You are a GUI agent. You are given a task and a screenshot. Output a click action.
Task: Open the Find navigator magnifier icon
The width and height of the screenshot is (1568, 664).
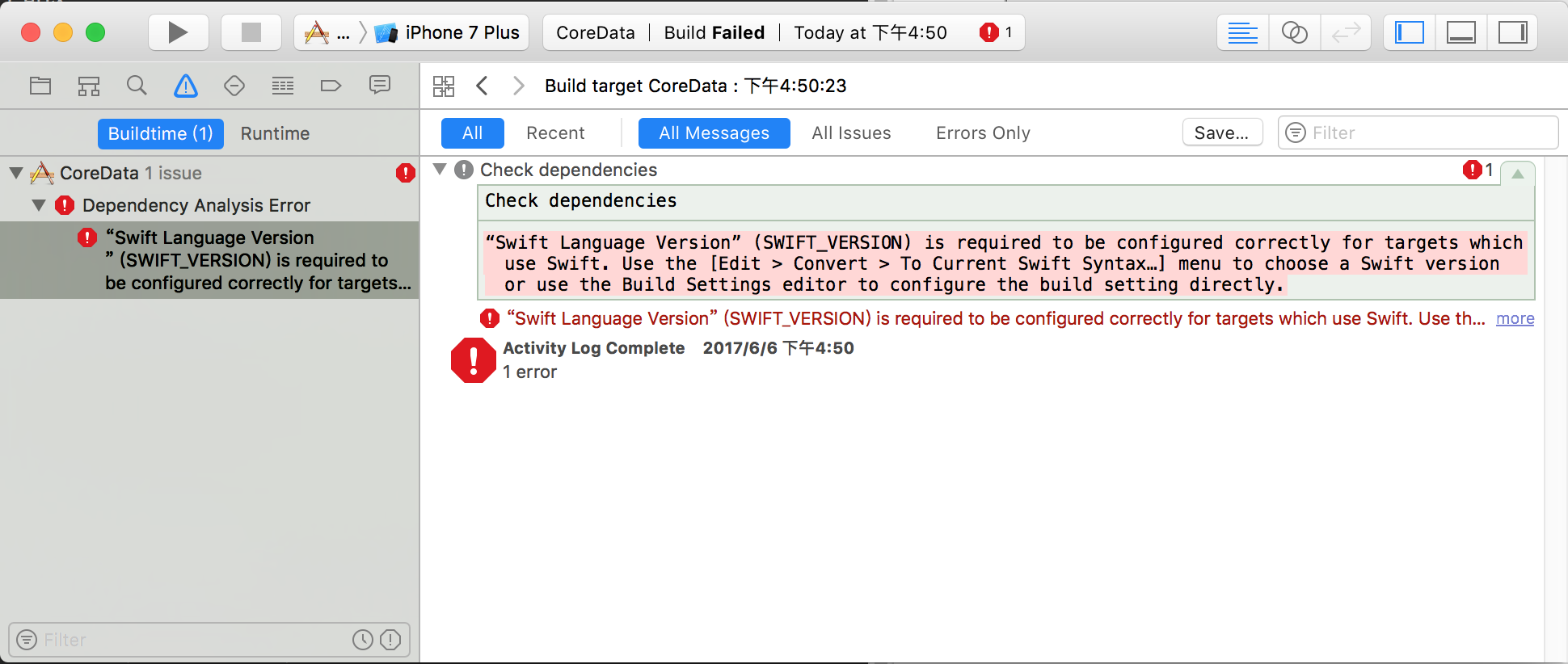[137, 86]
